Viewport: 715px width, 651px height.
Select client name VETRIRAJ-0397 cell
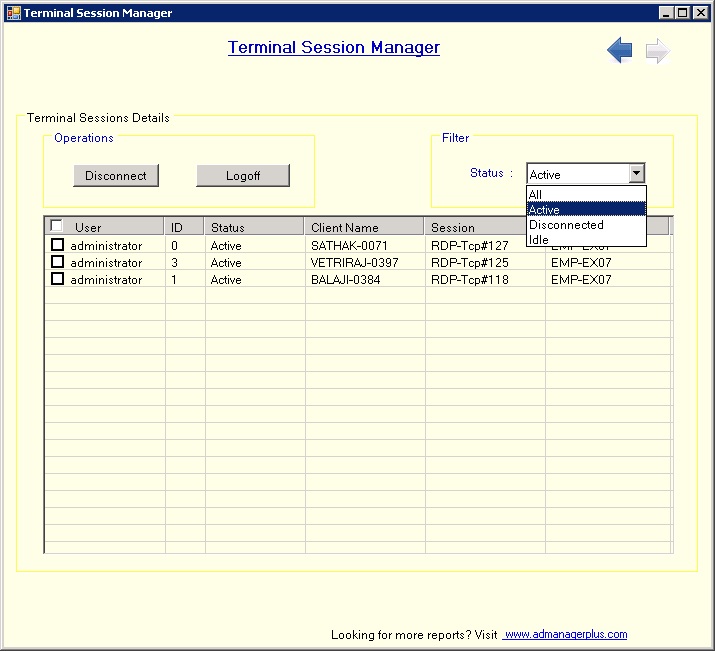(x=354, y=263)
